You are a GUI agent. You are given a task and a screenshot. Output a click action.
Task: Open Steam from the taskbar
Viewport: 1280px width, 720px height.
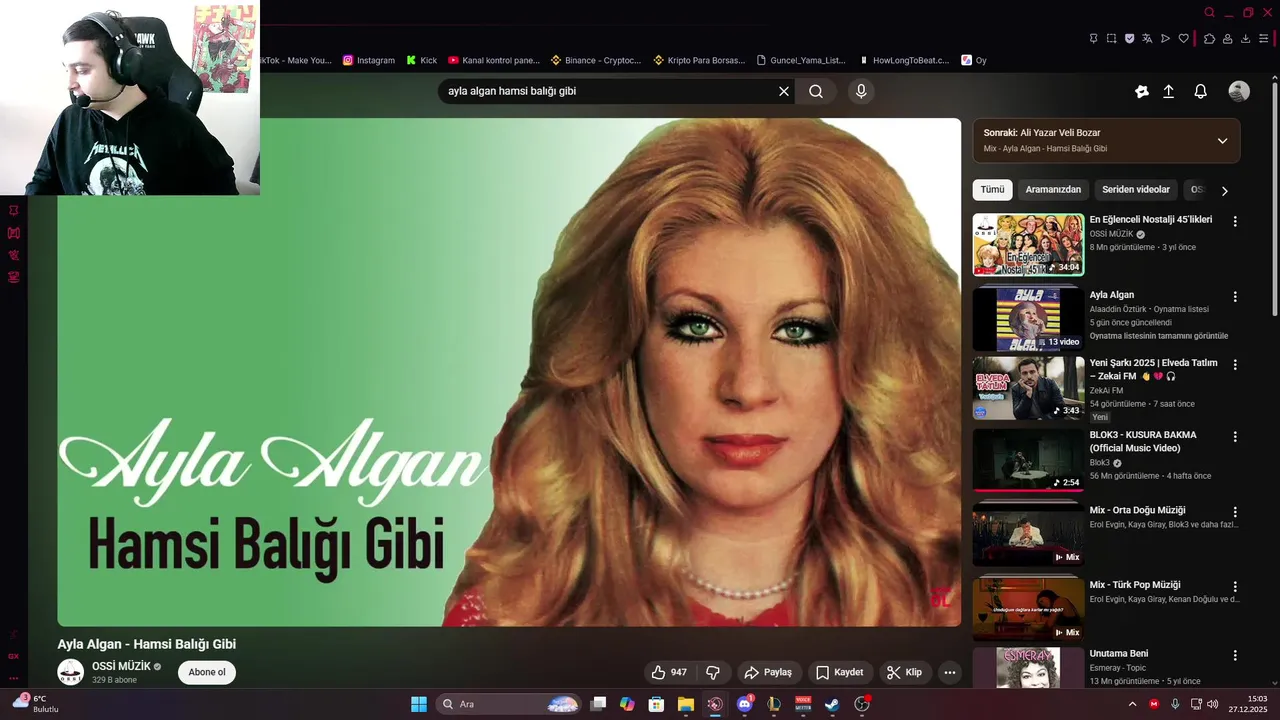click(832, 704)
